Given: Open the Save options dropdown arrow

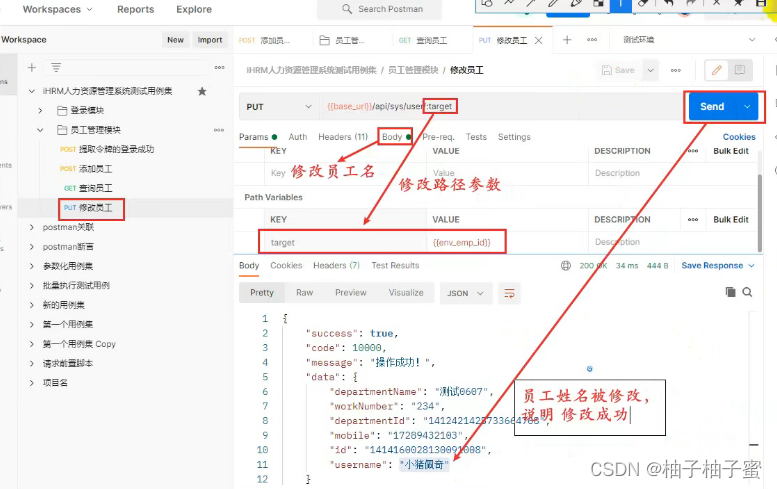Looking at the screenshot, I should click(650, 70).
